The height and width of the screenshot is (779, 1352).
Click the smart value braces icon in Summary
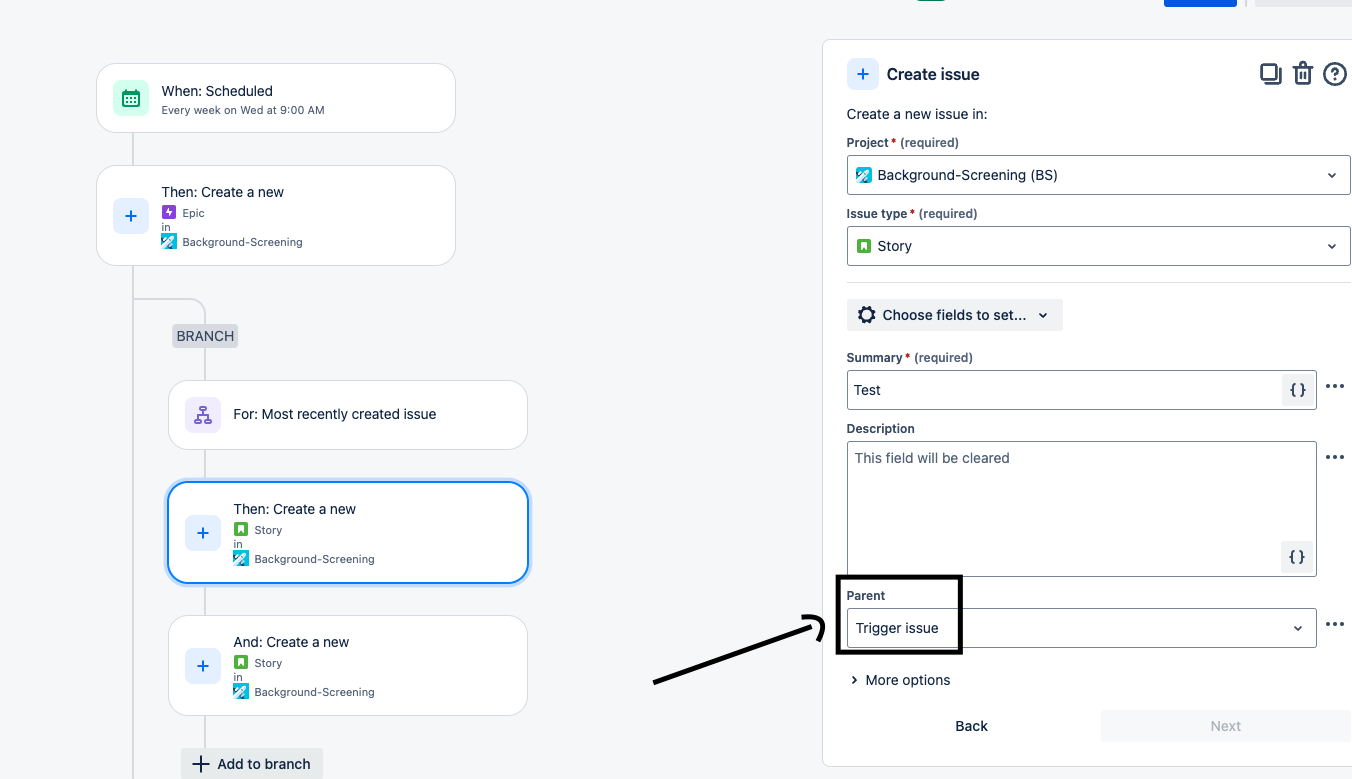[1297, 390]
